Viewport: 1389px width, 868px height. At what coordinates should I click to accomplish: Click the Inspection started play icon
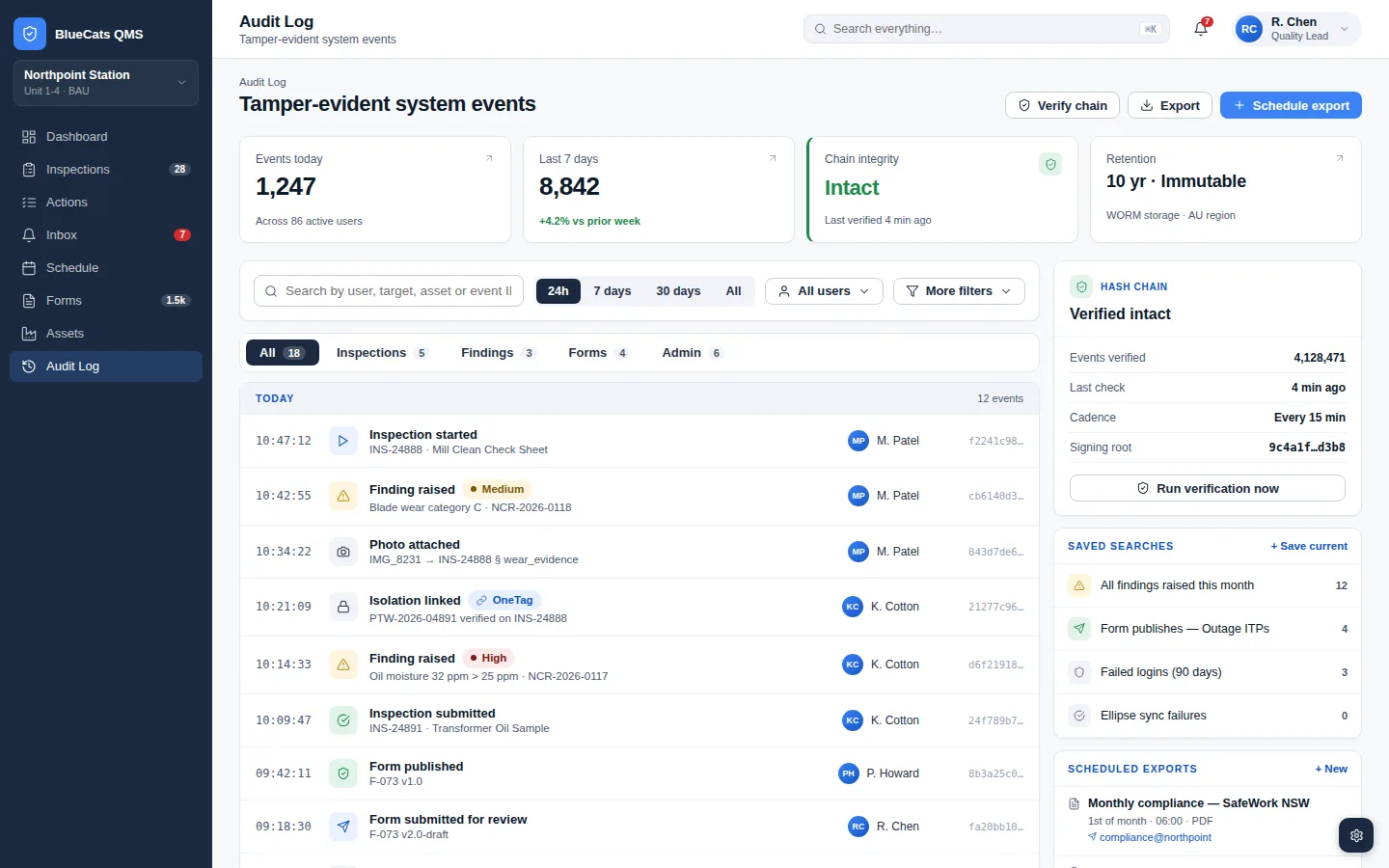point(342,441)
